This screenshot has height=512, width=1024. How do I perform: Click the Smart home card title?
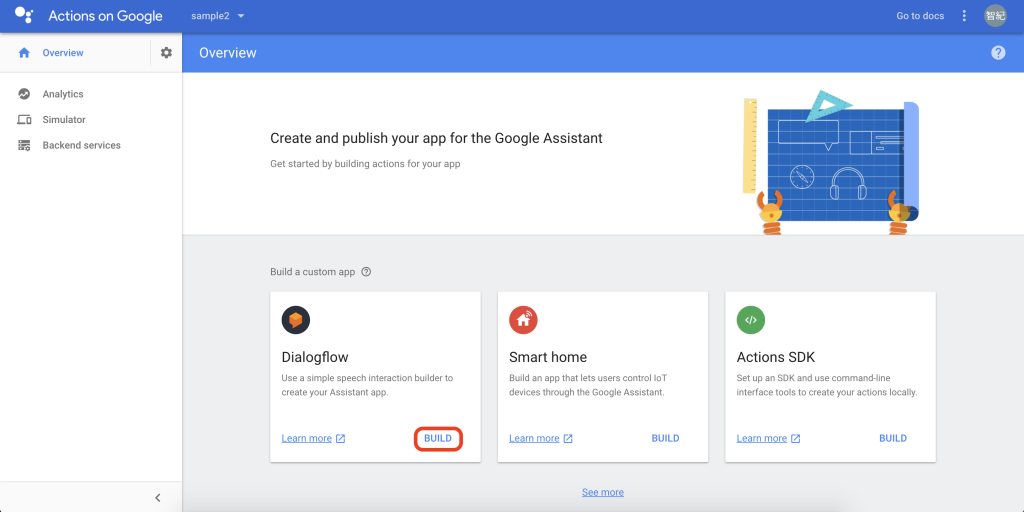(548, 357)
